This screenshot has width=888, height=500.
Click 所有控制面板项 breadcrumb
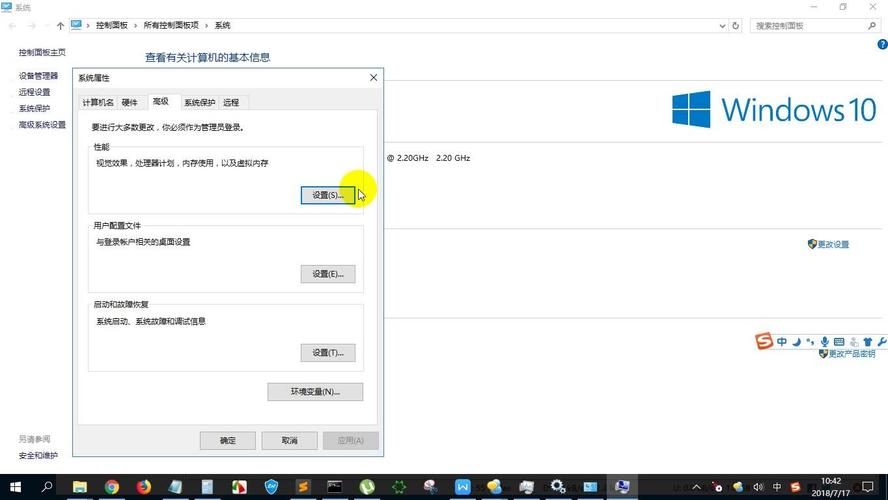pos(171,25)
